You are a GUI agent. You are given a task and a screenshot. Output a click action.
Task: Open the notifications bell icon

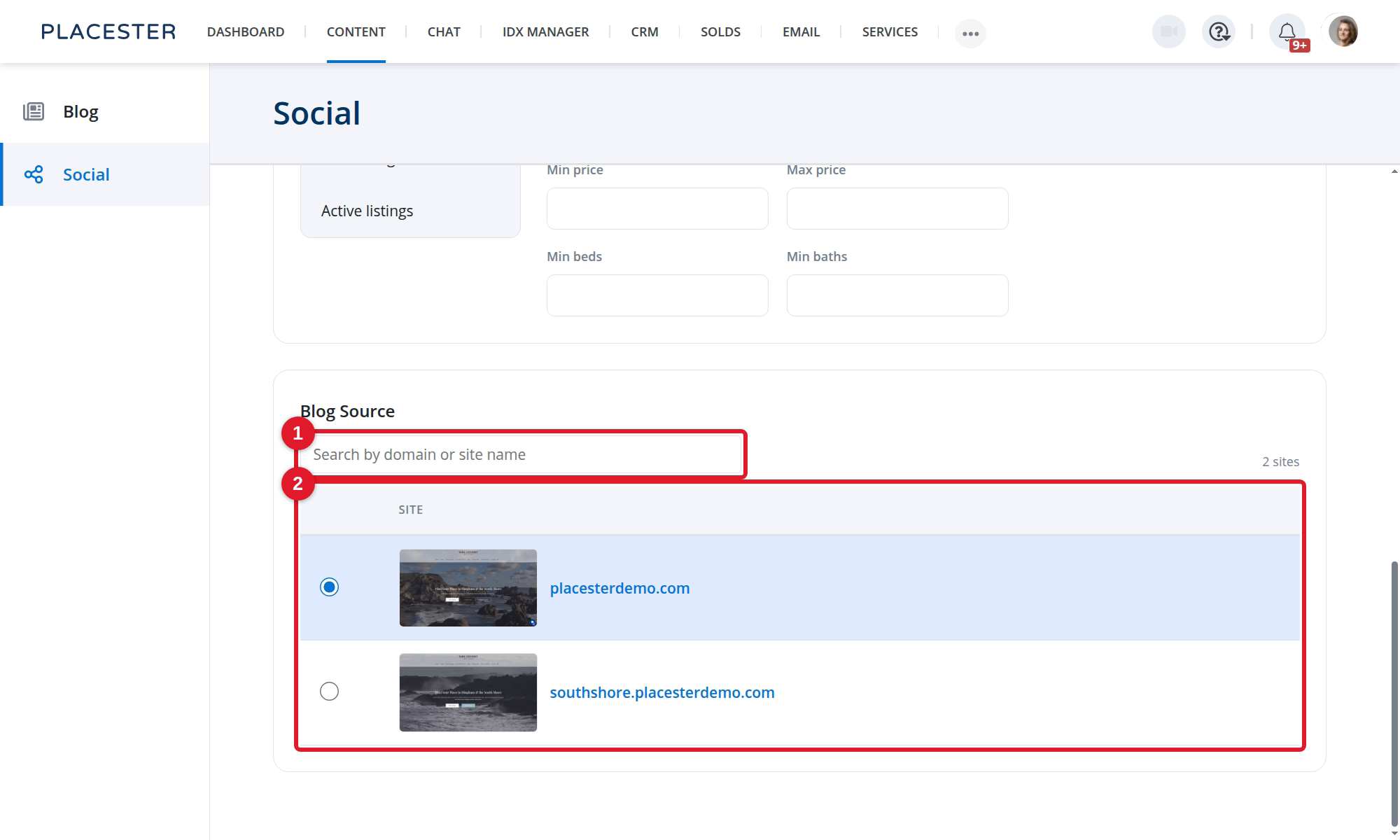pyautogui.click(x=1287, y=31)
